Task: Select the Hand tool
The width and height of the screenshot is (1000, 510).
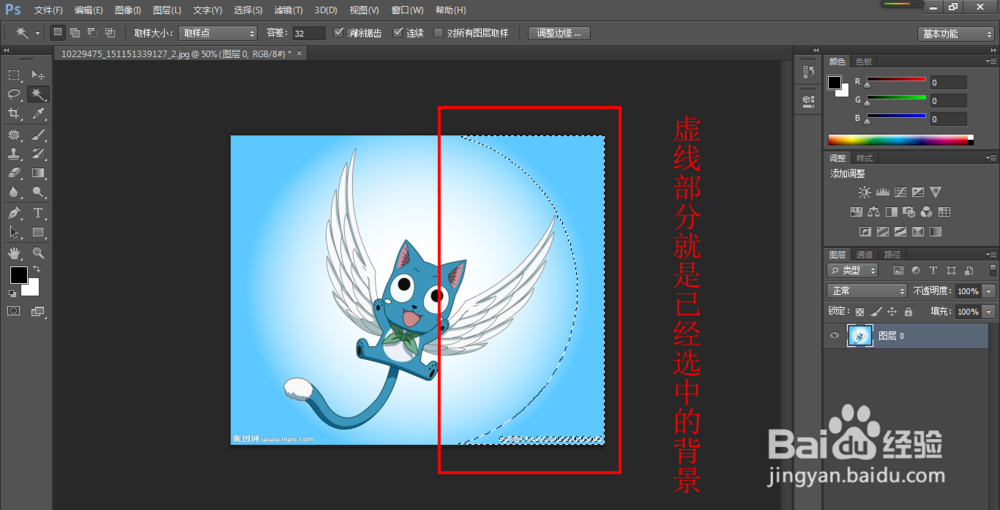Action: click(14, 253)
